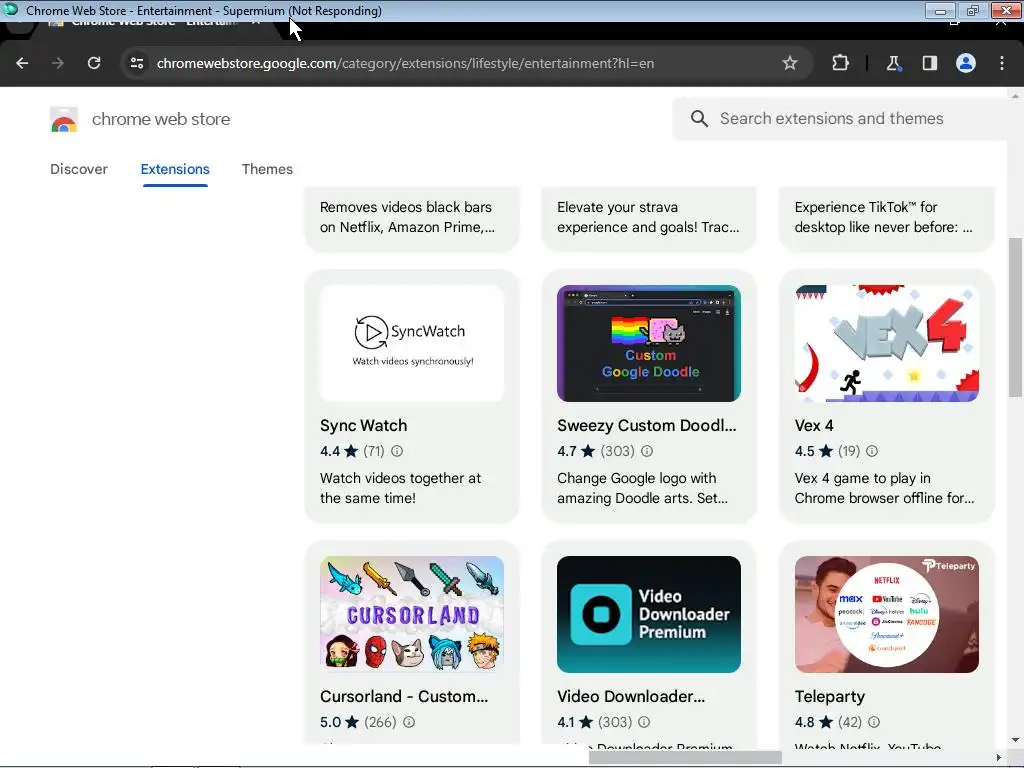Click the 5.0 rating of Cursorland

(x=330, y=722)
